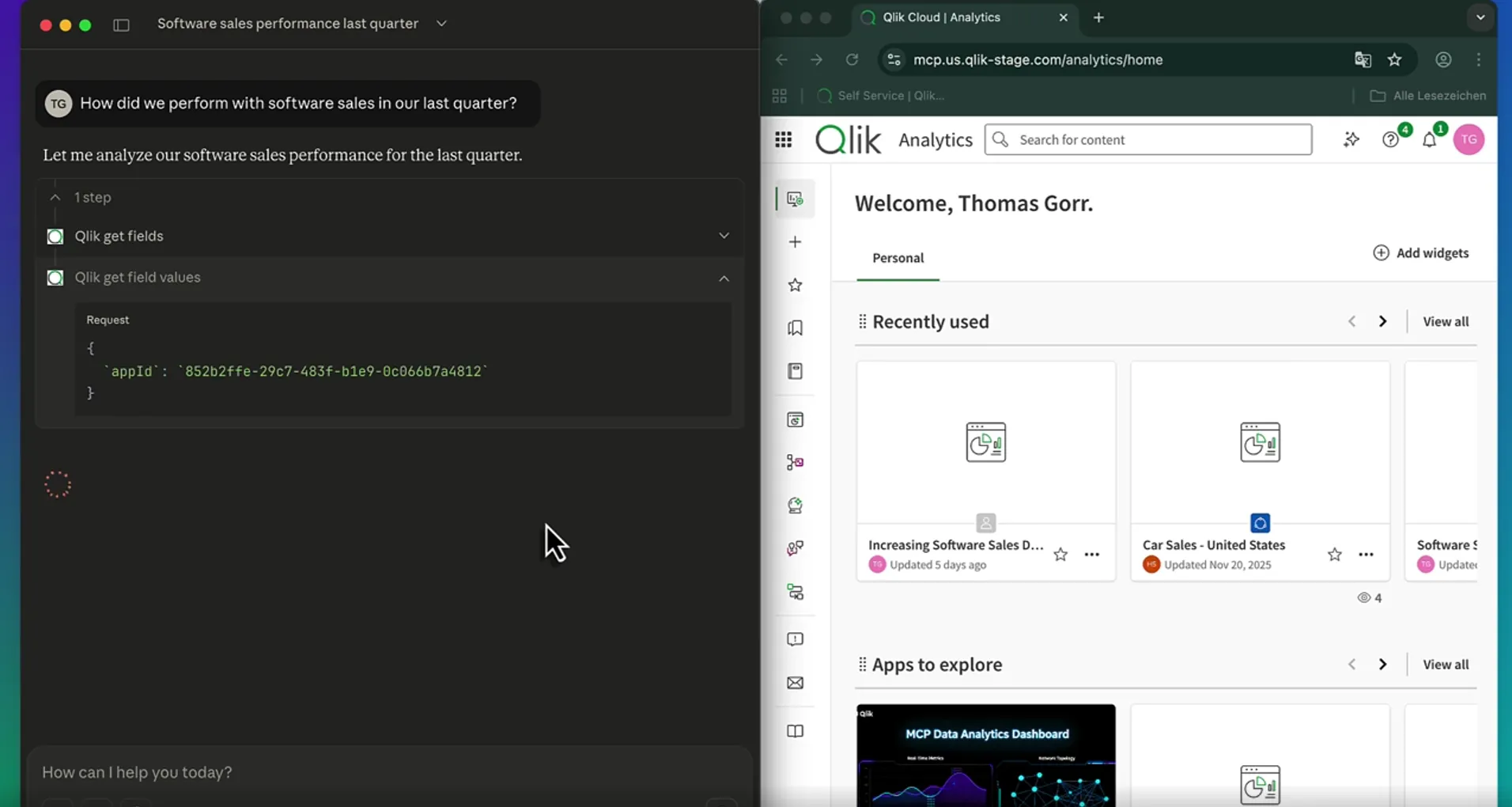Open the chat title dropdown chevron

(441, 24)
